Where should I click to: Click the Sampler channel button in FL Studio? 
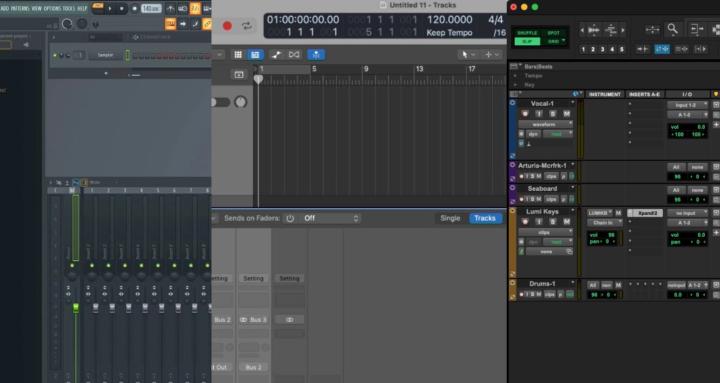[x=105, y=55]
